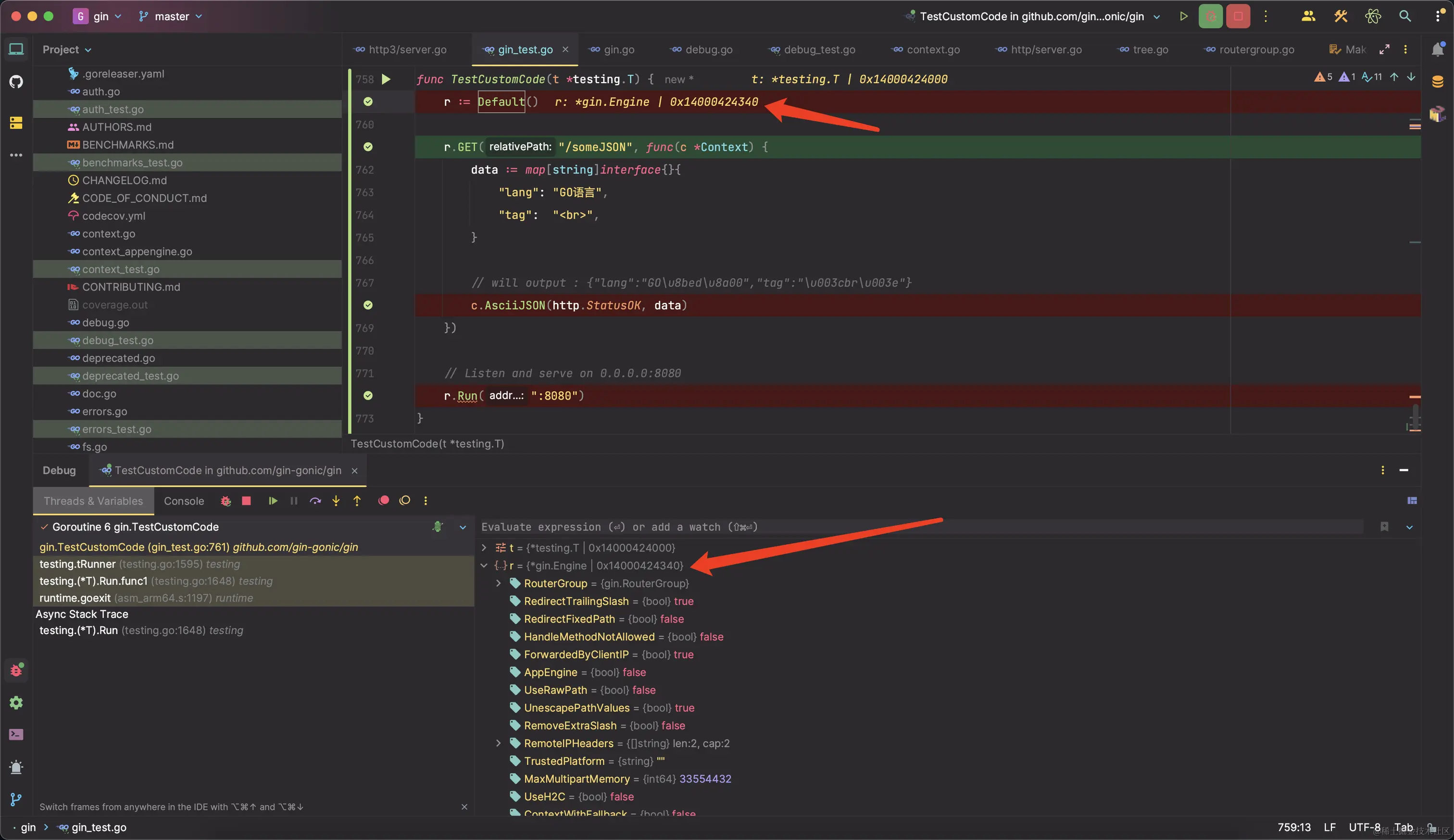Select runtime.goexit stack frame

coord(254,598)
